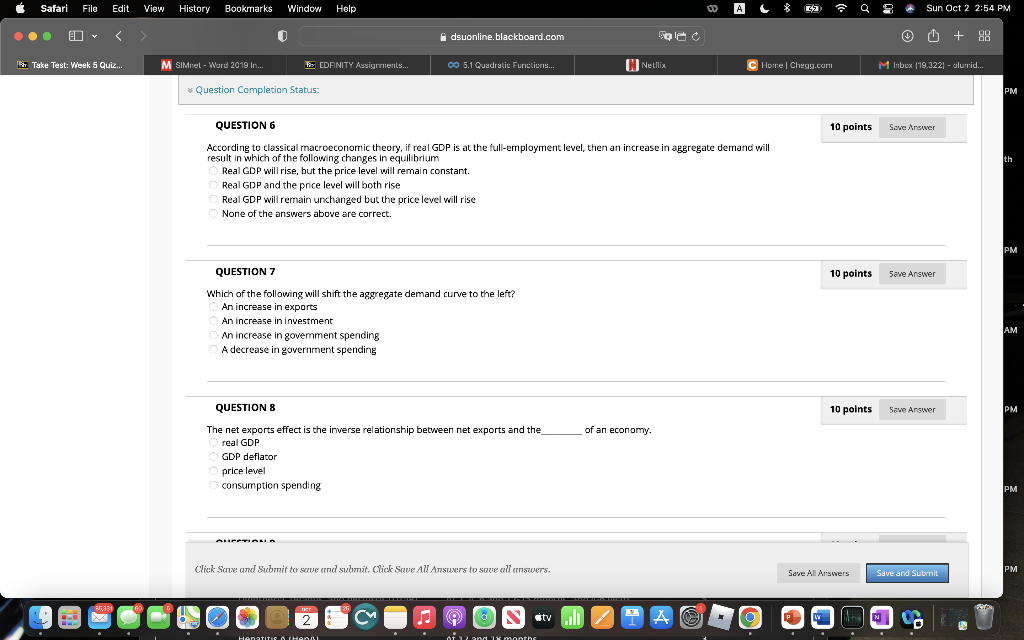Open Launchpad in the dock
1024x640 pixels.
(69, 616)
